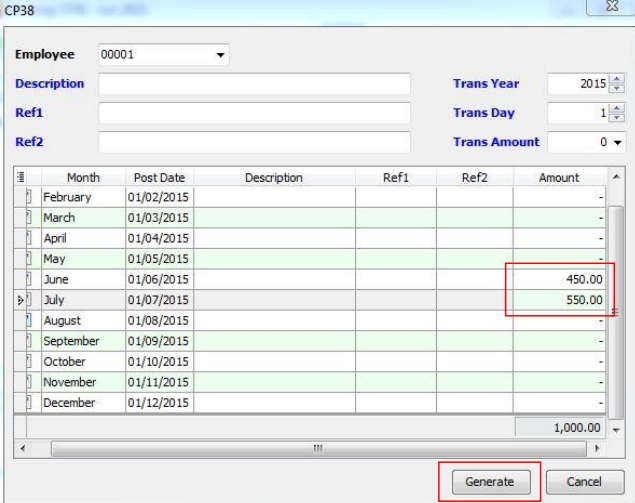Select the July row indicator arrow
The height and width of the screenshot is (503, 635).
[x=21, y=300]
